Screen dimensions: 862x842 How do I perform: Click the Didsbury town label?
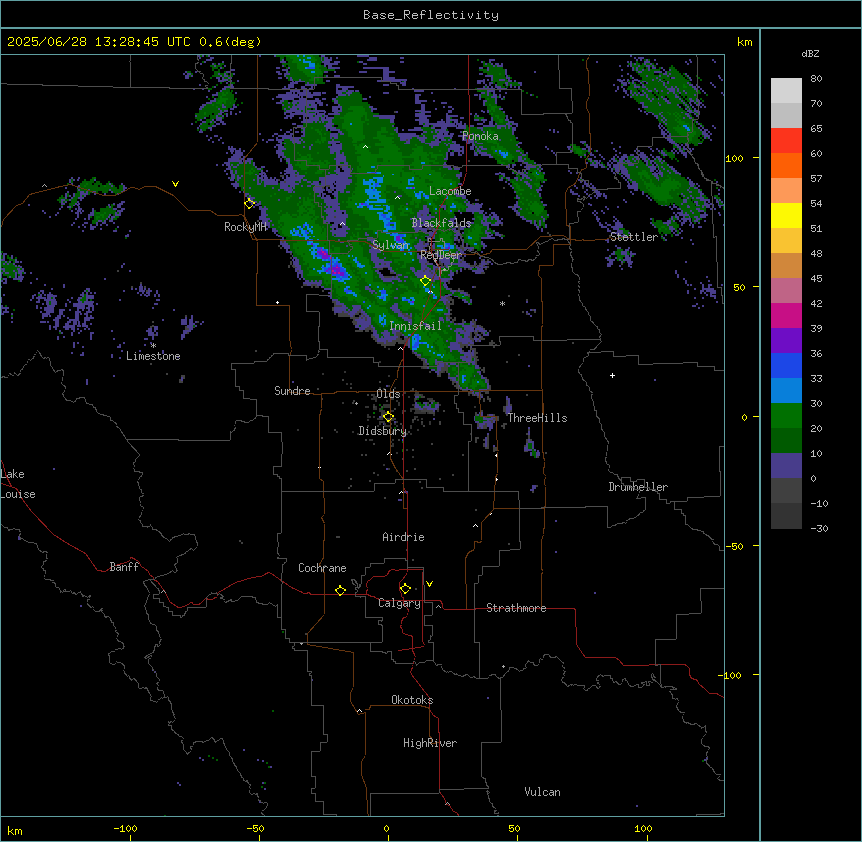click(x=382, y=431)
